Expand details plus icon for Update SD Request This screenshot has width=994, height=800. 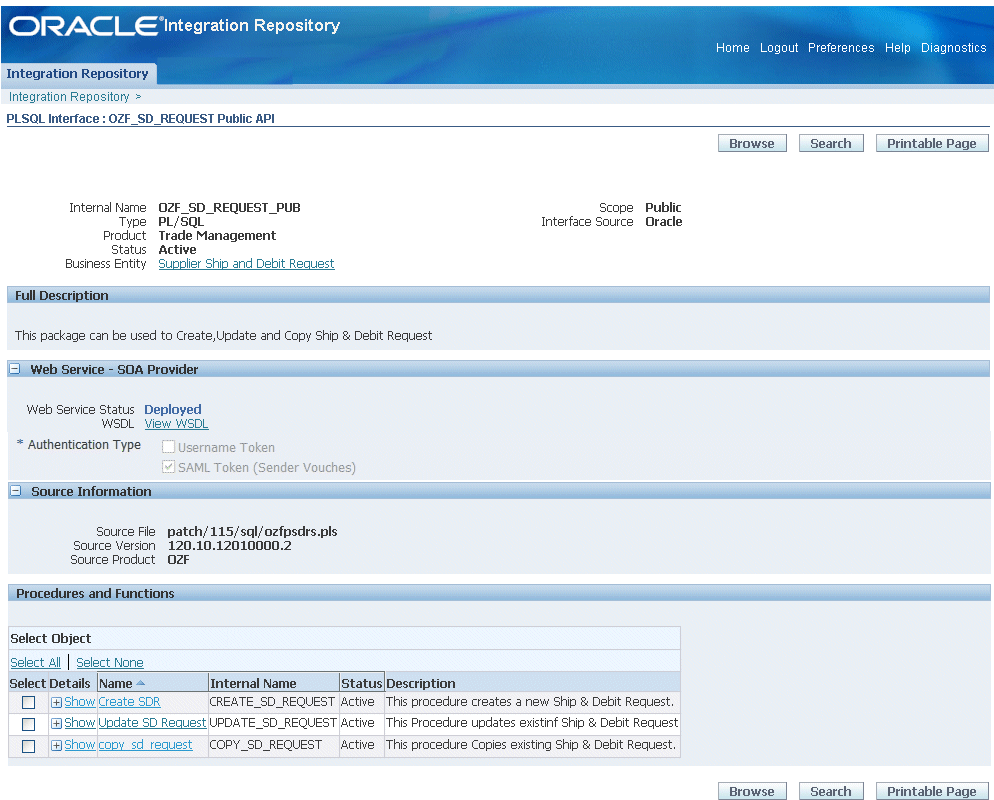click(56, 723)
